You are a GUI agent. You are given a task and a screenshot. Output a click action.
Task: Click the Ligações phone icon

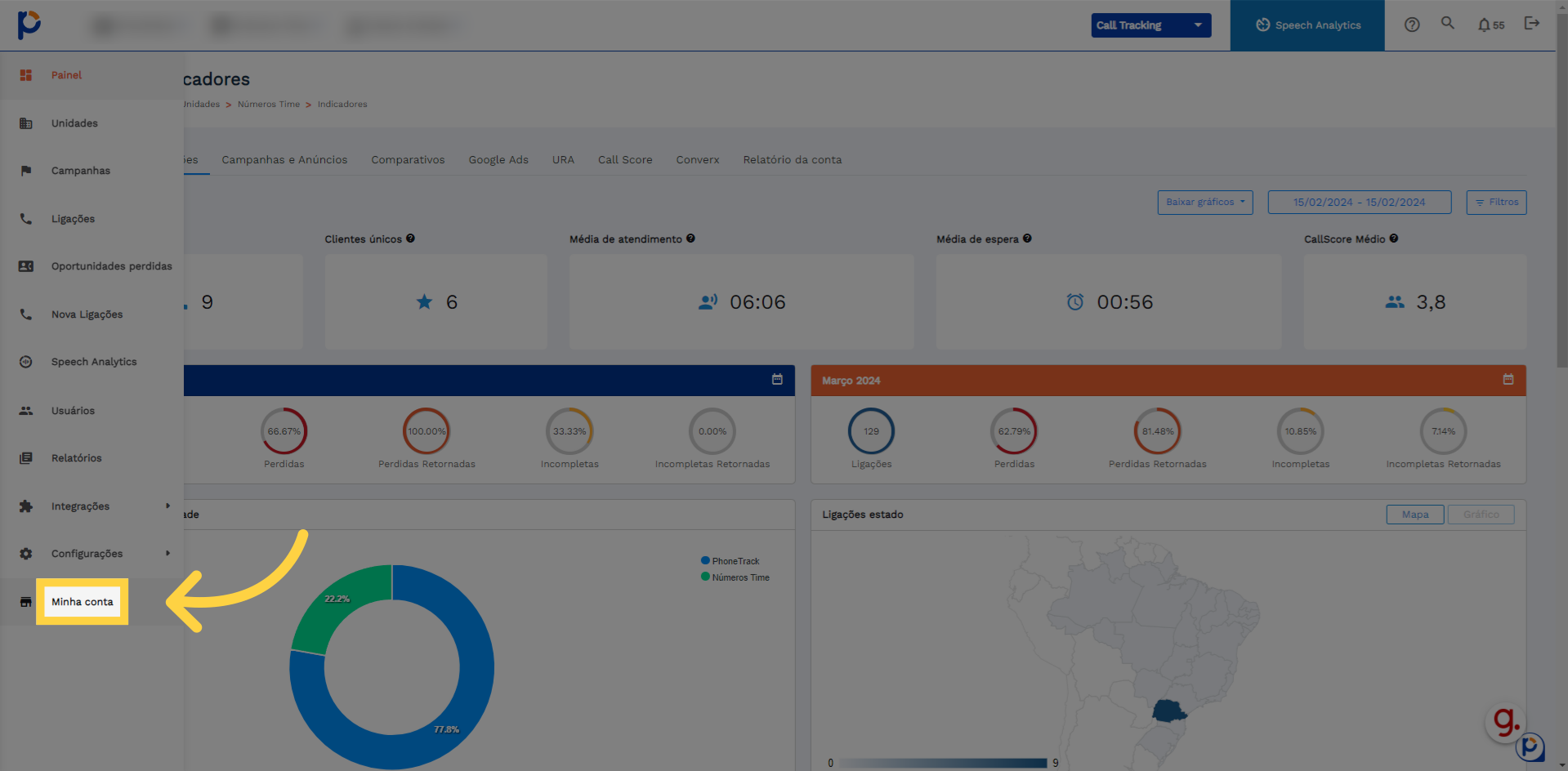[26, 219]
